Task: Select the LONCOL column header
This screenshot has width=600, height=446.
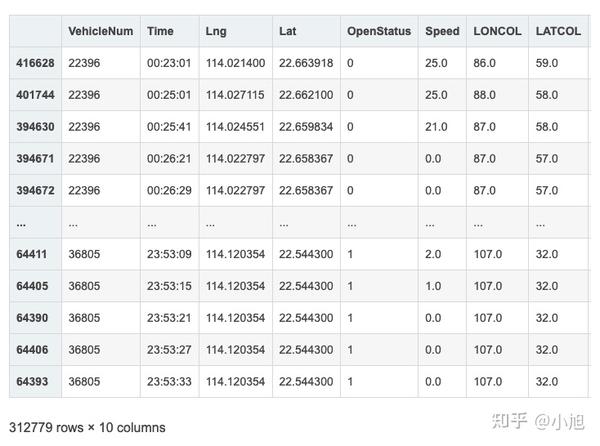Action: [x=497, y=31]
